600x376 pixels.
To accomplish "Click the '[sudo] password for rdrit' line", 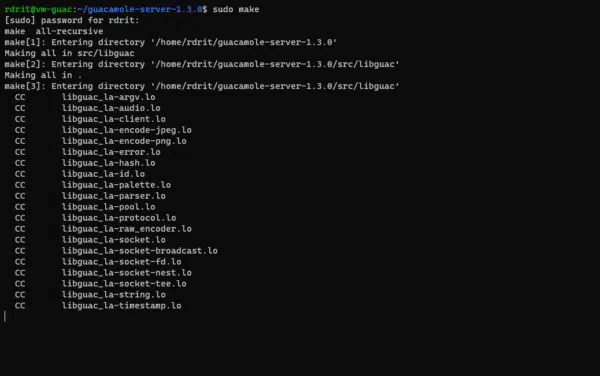I will [x=72, y=20].
